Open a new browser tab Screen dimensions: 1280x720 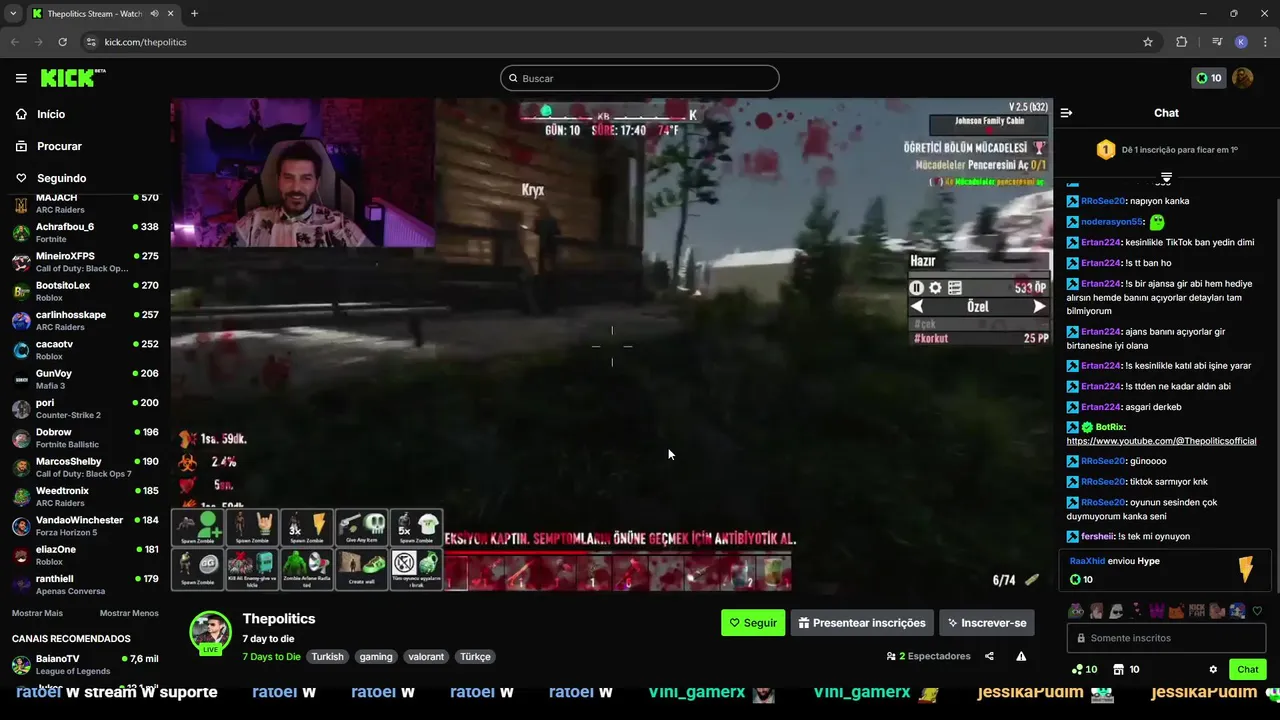(194, 14)
